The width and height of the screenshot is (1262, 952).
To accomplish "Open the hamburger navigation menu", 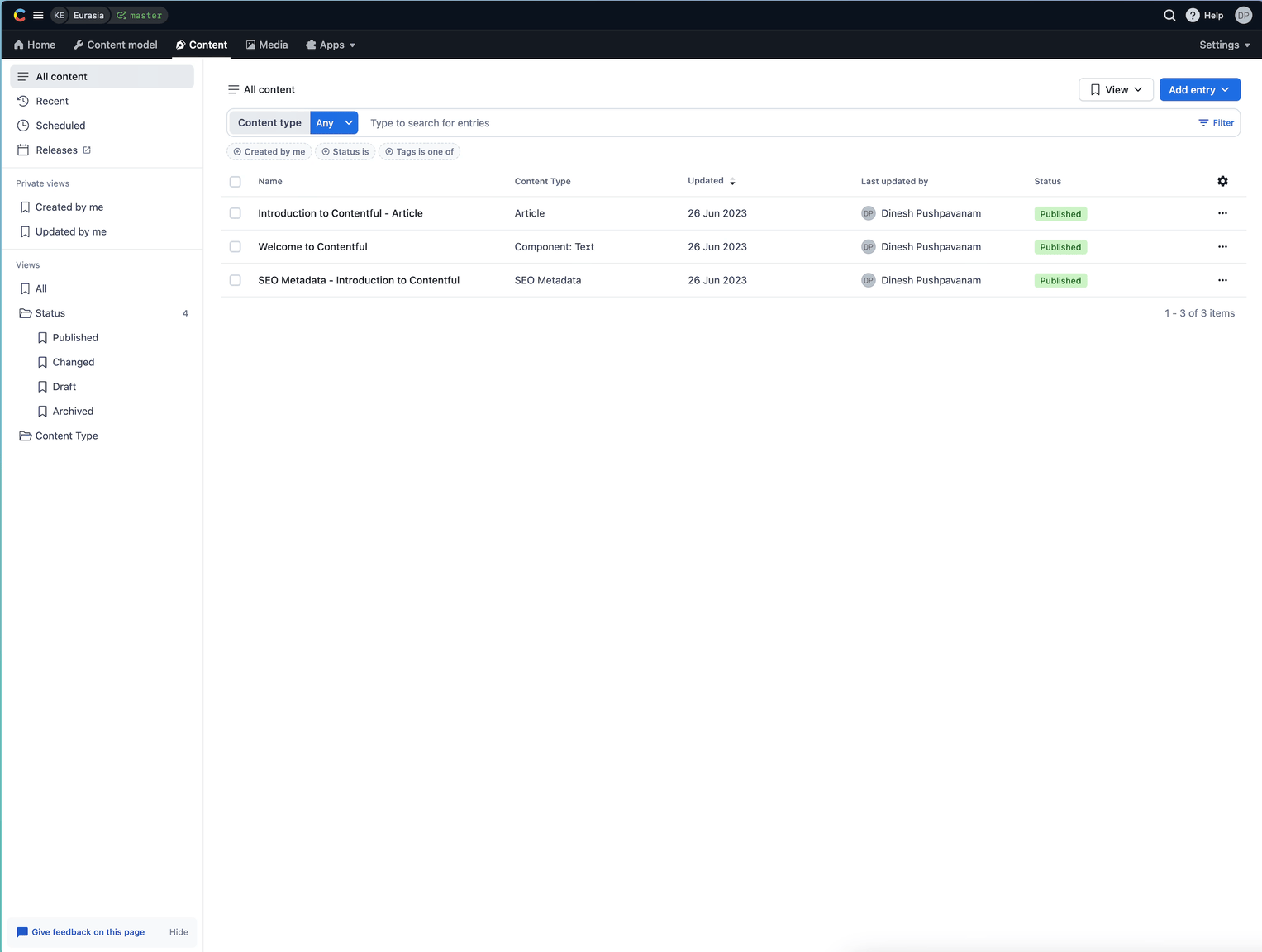I will coord(38,15).
